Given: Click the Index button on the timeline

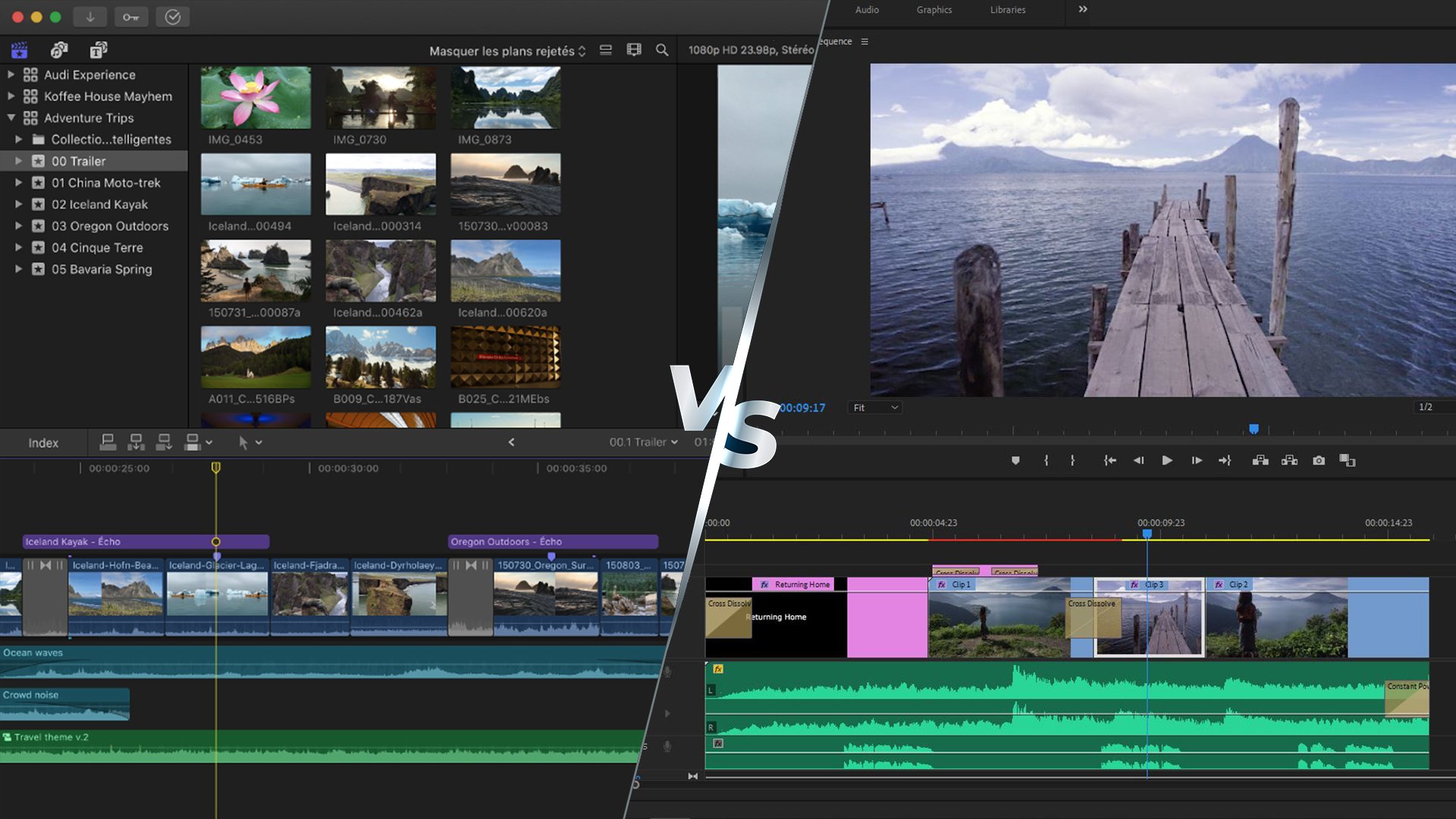Looking at the screenshot, I should (43, 442).
